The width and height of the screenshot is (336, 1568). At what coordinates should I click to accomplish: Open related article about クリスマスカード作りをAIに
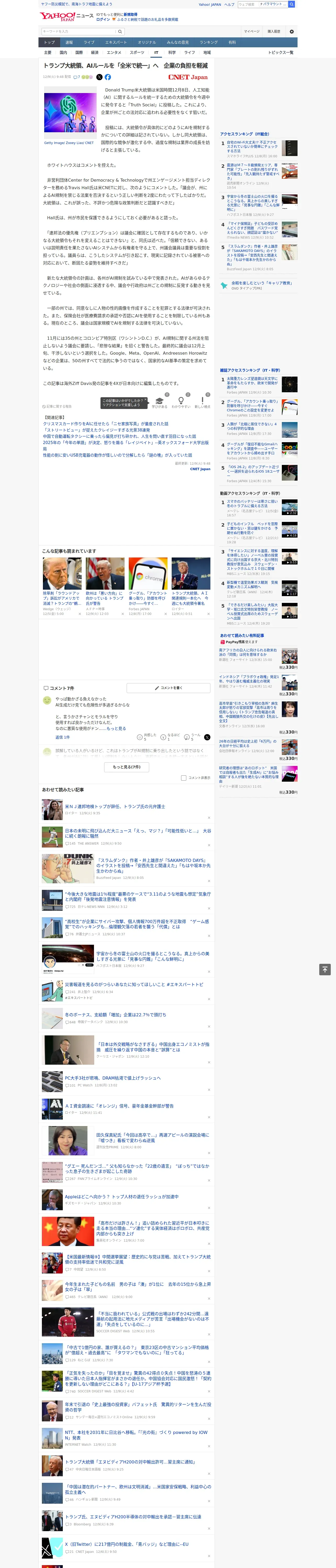click(x=105, y=424)
